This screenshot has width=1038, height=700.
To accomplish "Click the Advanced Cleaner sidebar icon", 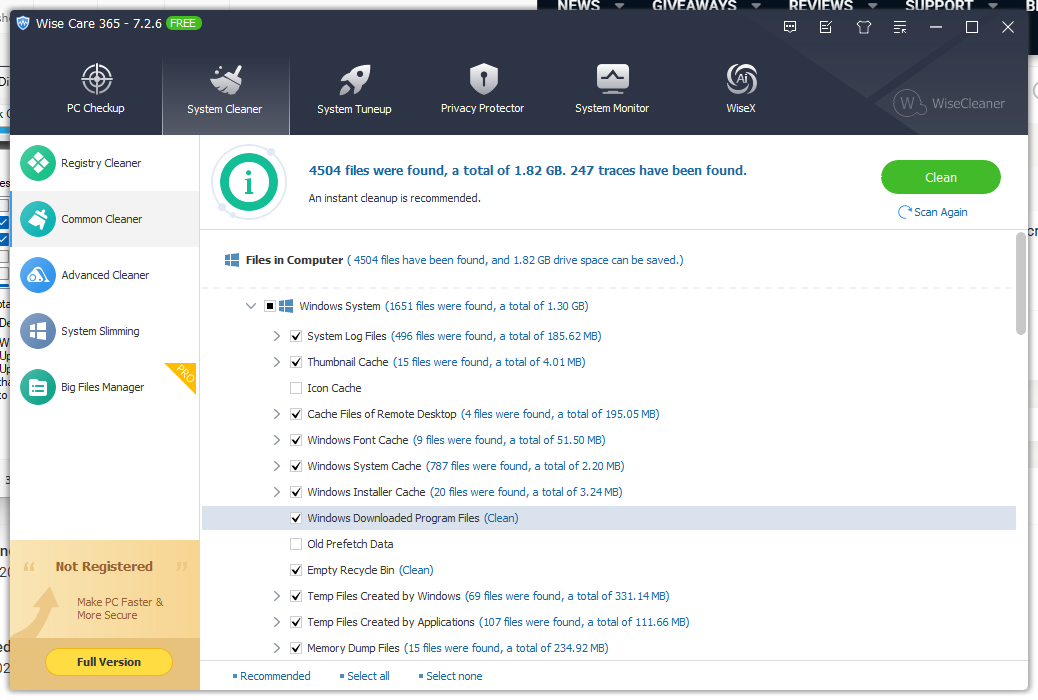I will click(38, 275).
